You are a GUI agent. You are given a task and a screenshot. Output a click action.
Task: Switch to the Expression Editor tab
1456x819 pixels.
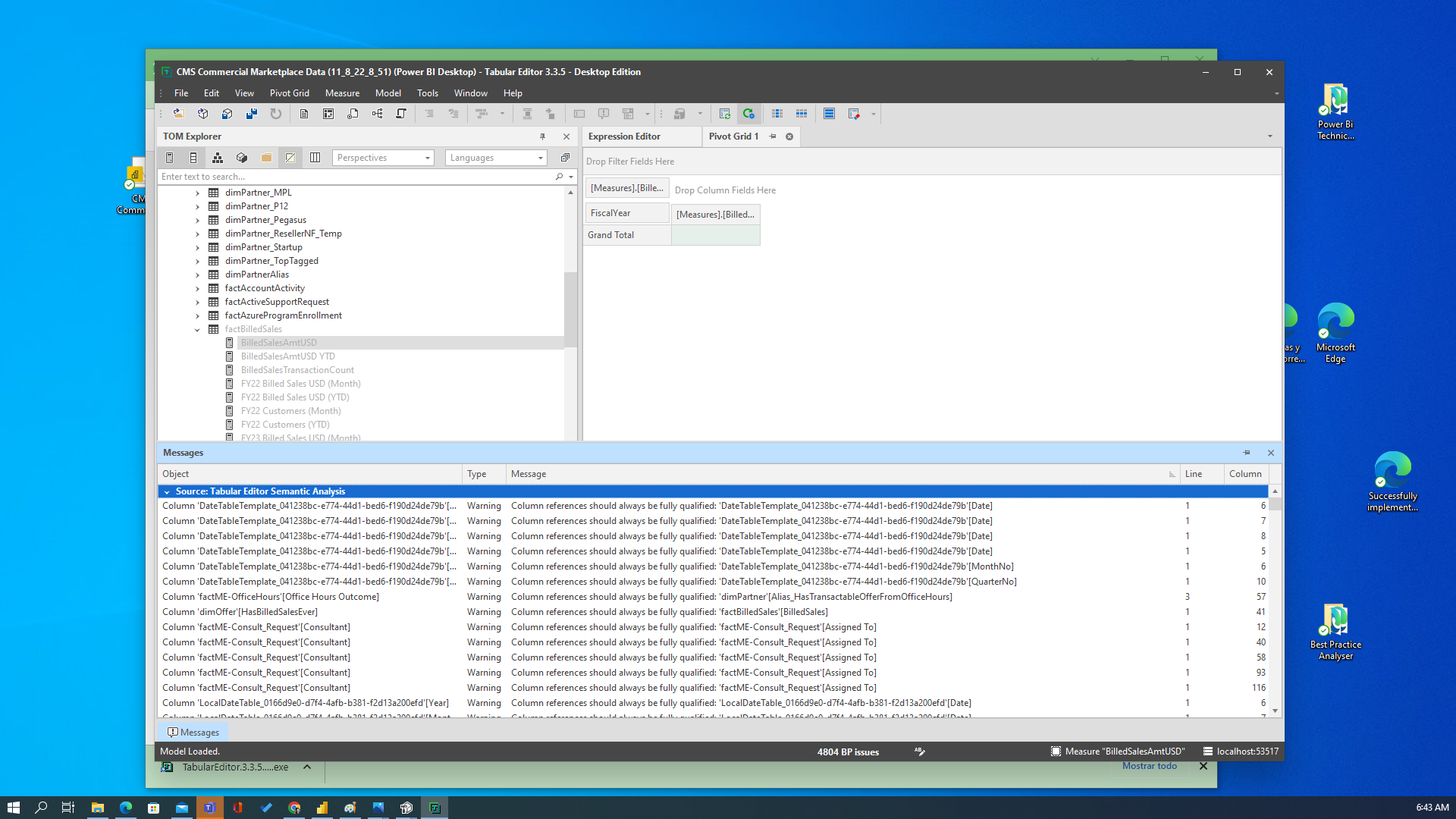[x=624, y=136]
